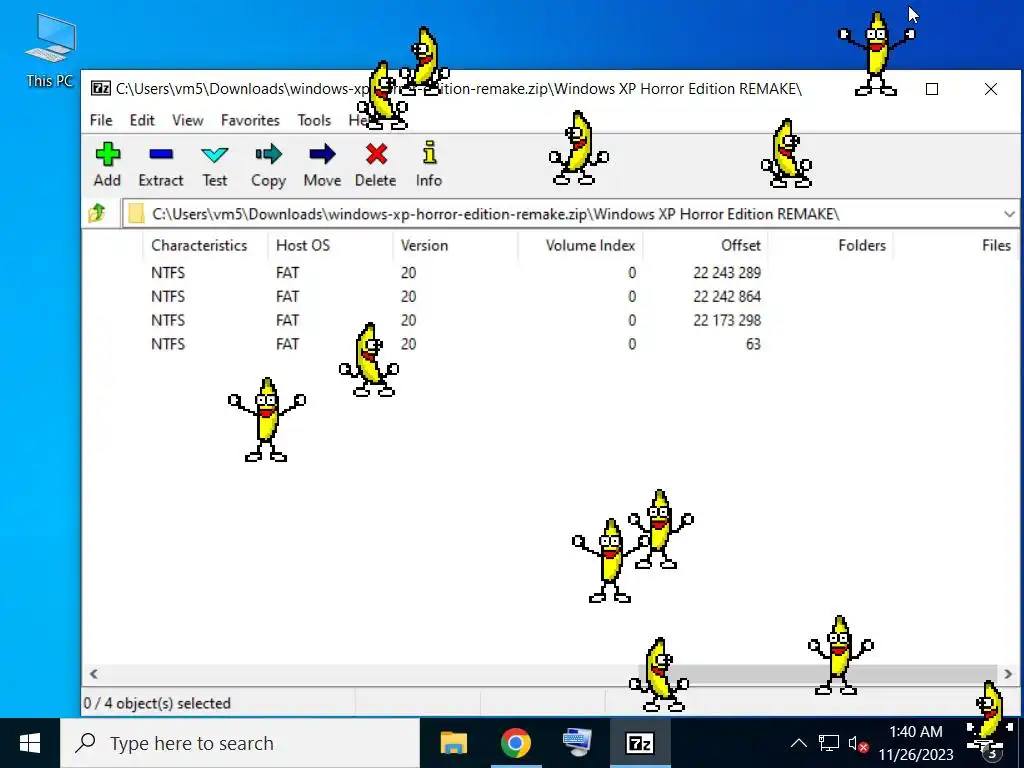Open Google Chrome from taskbar

tap(515, 743)
